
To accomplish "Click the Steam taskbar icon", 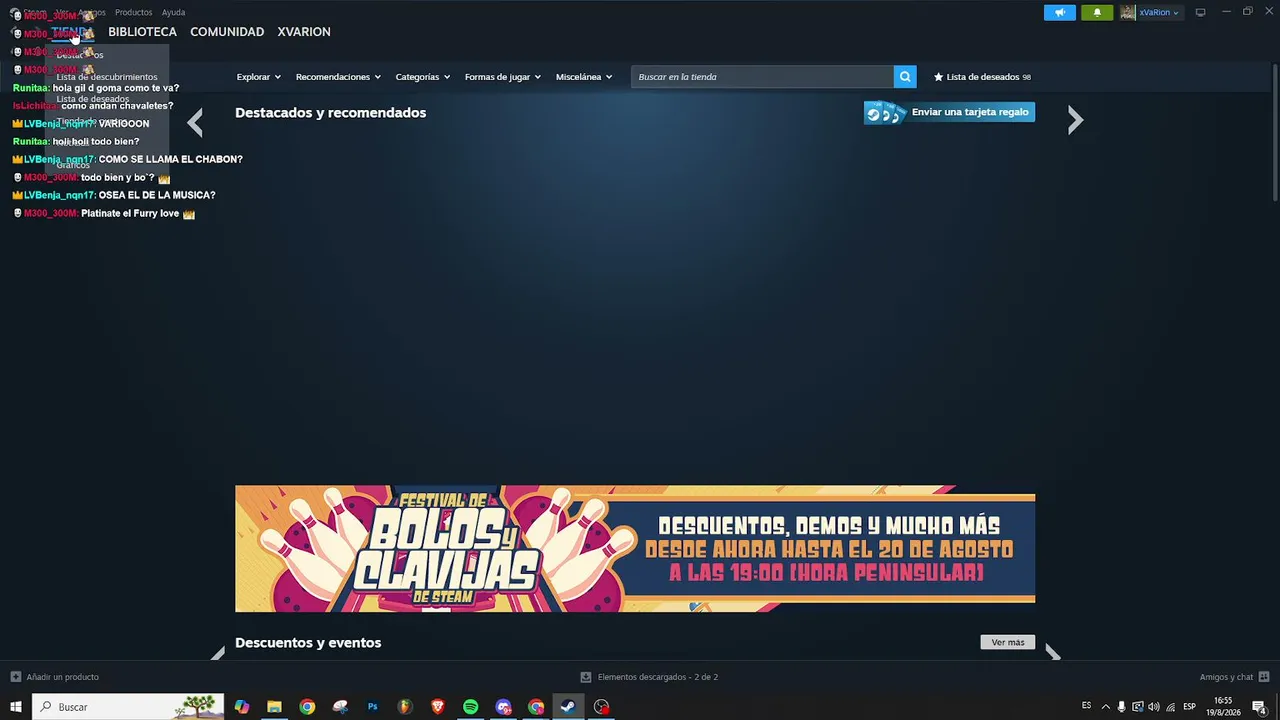I will coord(568,707).
